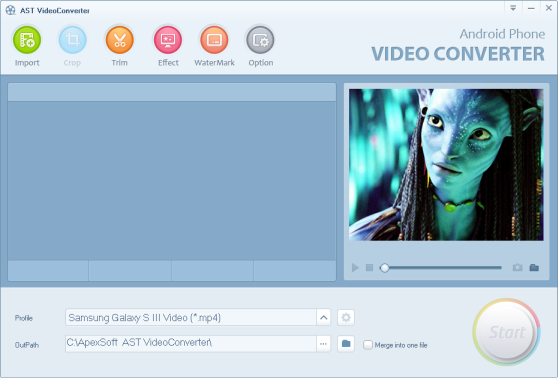The height and width of the screenshot is (378, 558).
Task: Open the profile settings gear
Action: pyautogui.click(x=346, y=317)
